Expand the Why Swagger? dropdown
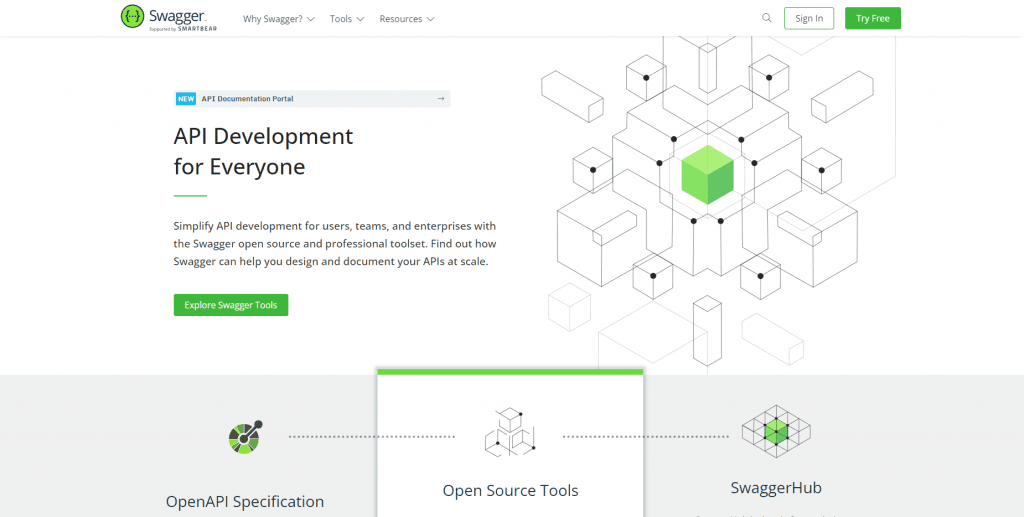1024x517 pixels. point(278,19)
